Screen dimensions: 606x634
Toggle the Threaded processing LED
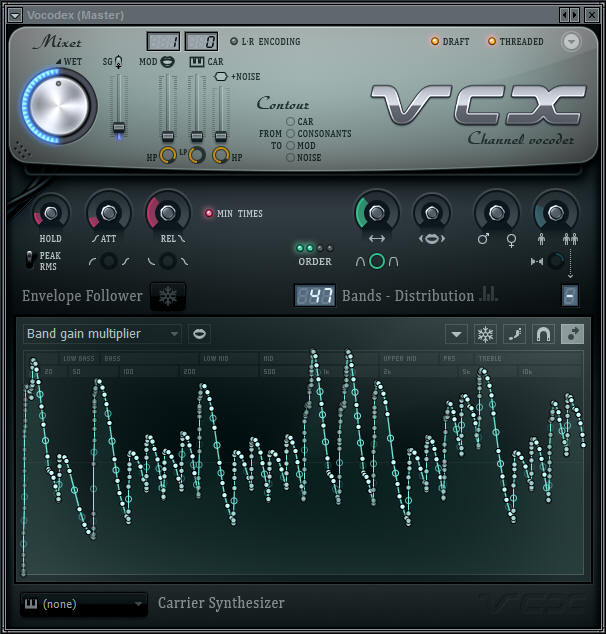coord(492,42)
